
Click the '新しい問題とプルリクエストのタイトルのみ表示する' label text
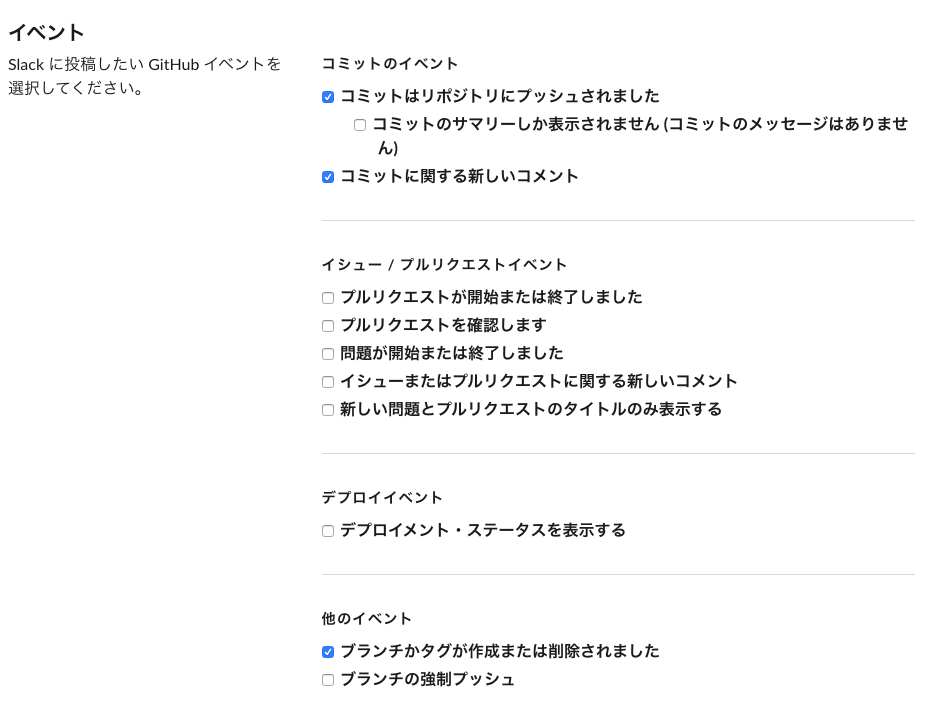(x=530, y=409)
